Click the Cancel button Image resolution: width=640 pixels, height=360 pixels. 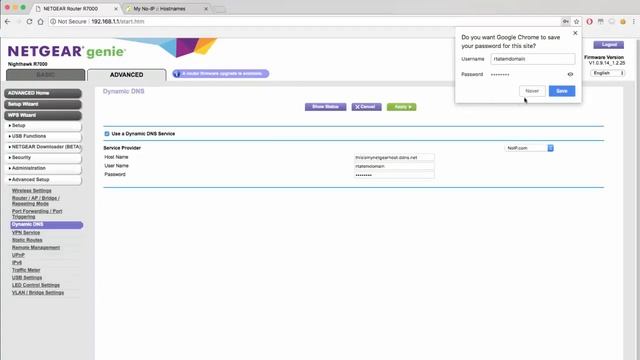[366, 107]
